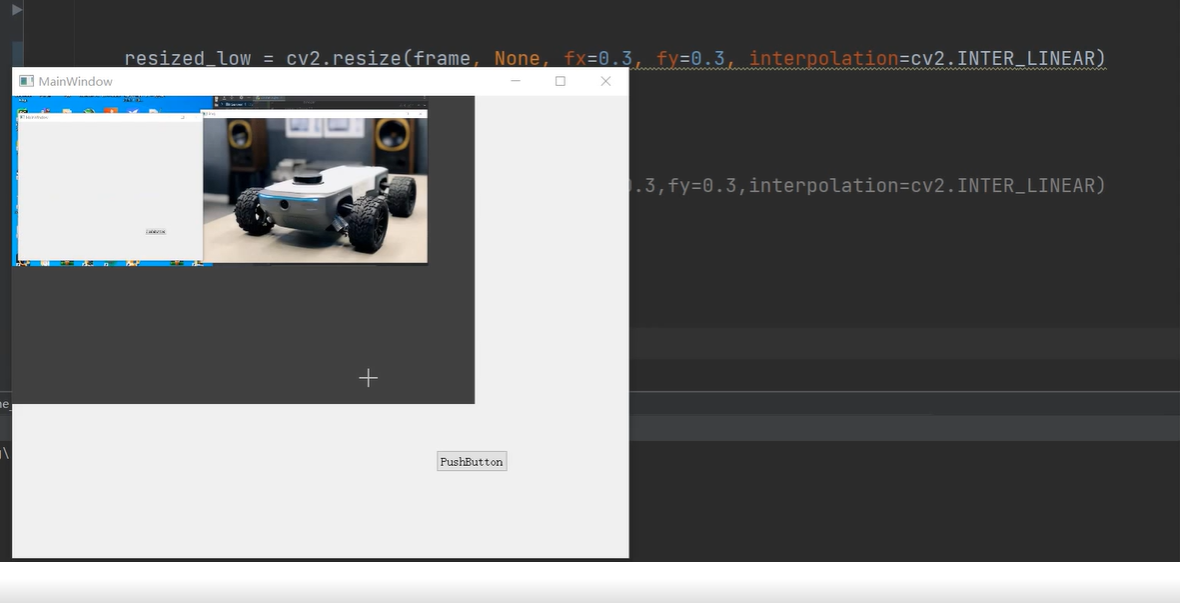
Task: Click the 'resized_low' variable in code editor
Action: [187, 59]
